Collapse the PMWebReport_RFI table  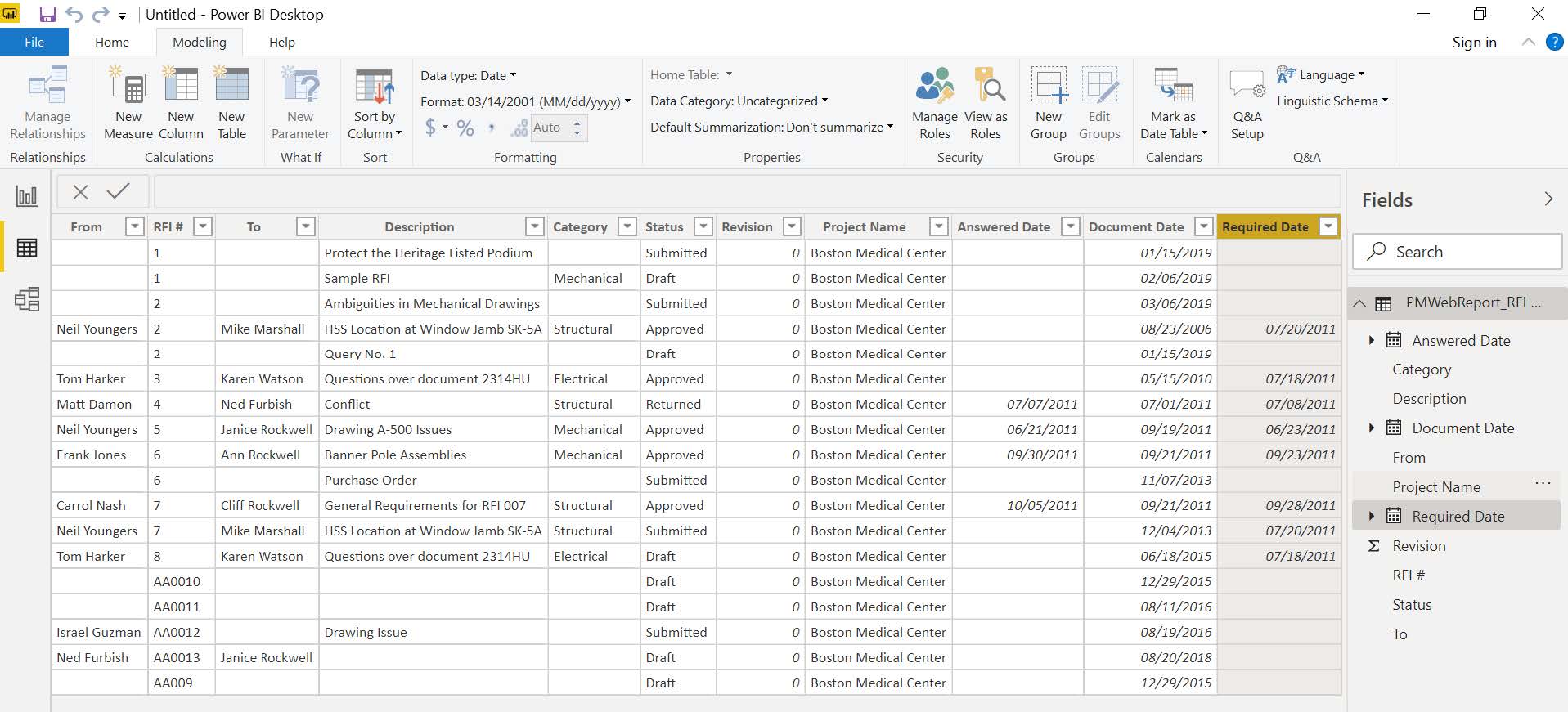[1359, 303]
